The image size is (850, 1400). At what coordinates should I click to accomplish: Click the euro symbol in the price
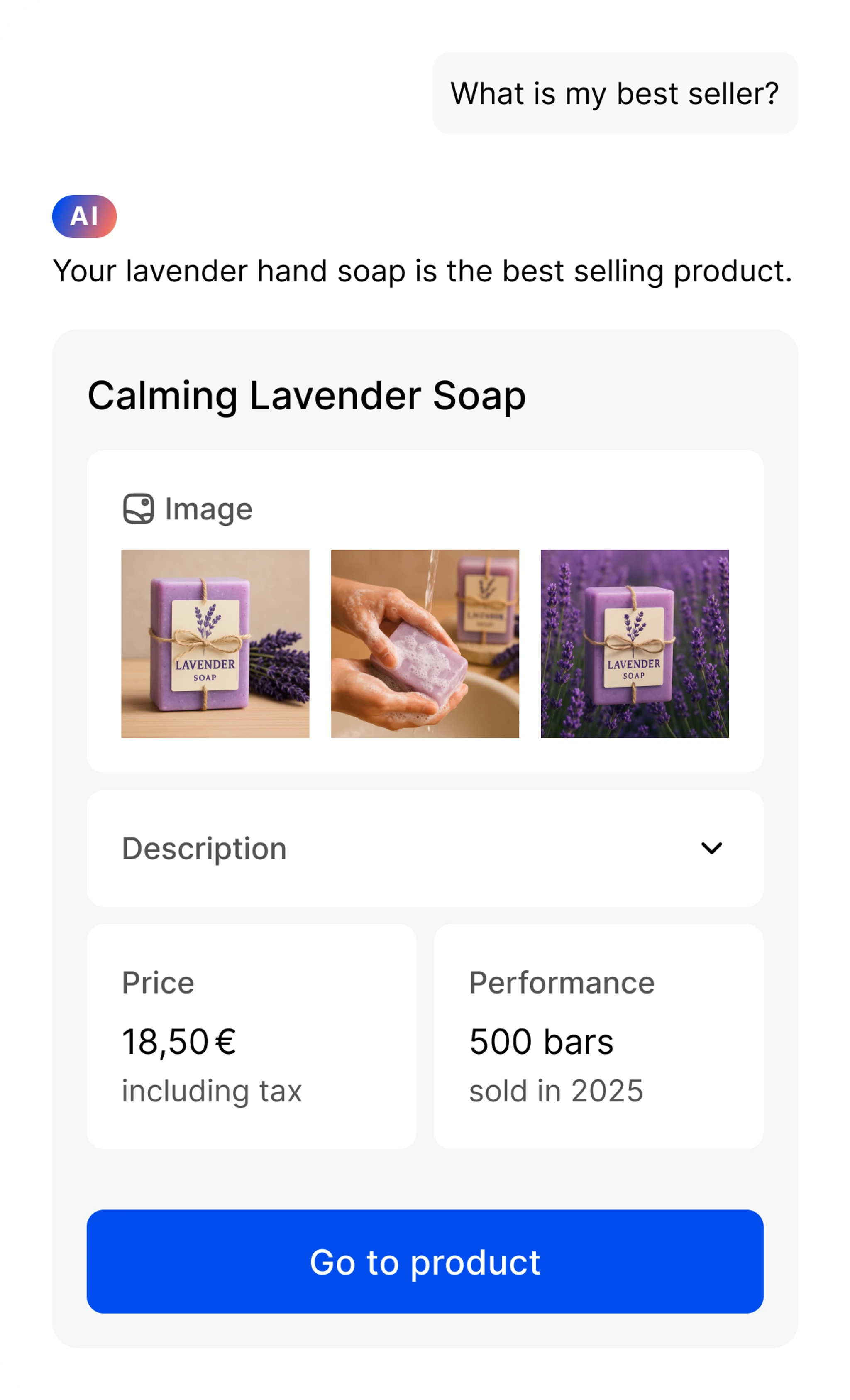226,1041
